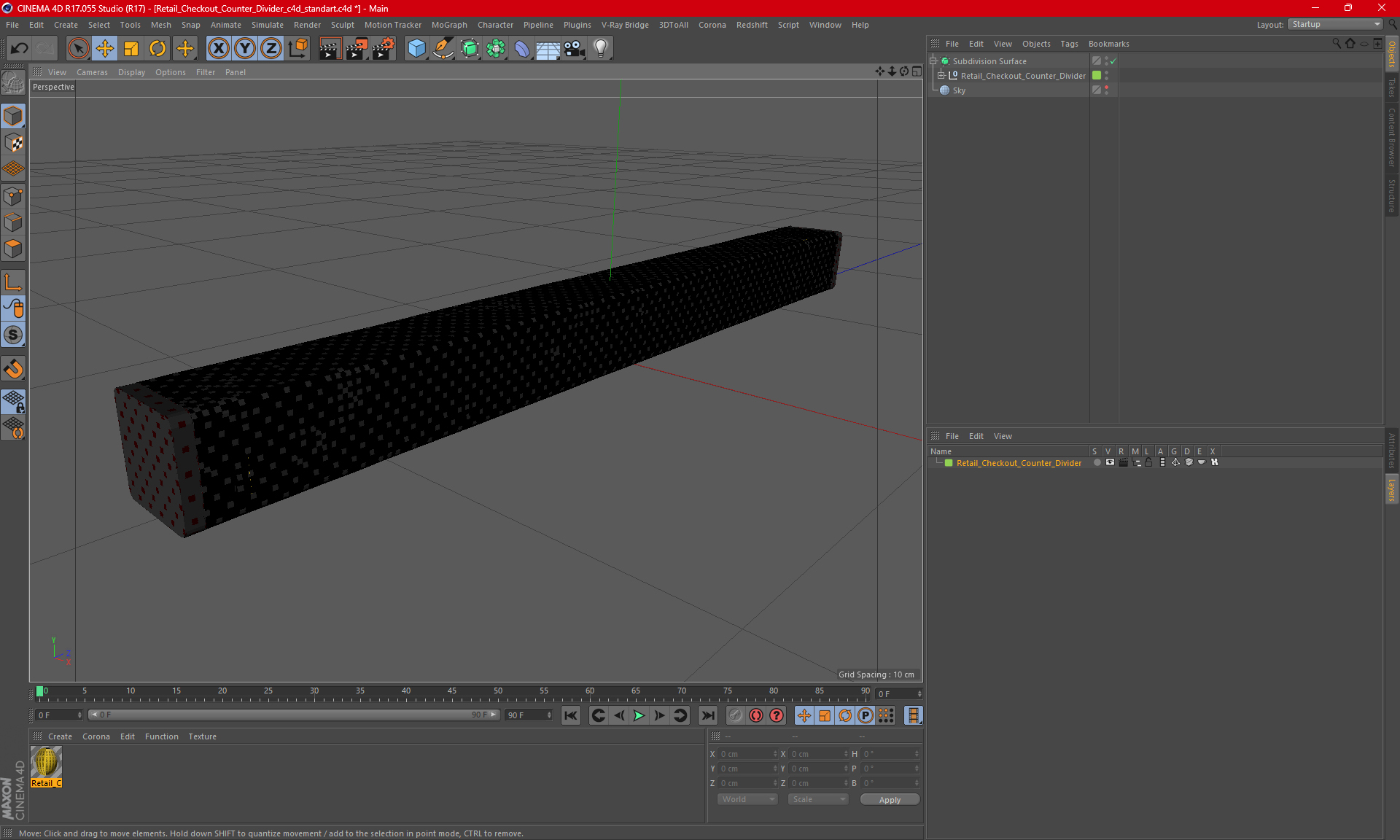1400x840 pixels.
Task: Render the active view
Action: click(x=330, y=49)
